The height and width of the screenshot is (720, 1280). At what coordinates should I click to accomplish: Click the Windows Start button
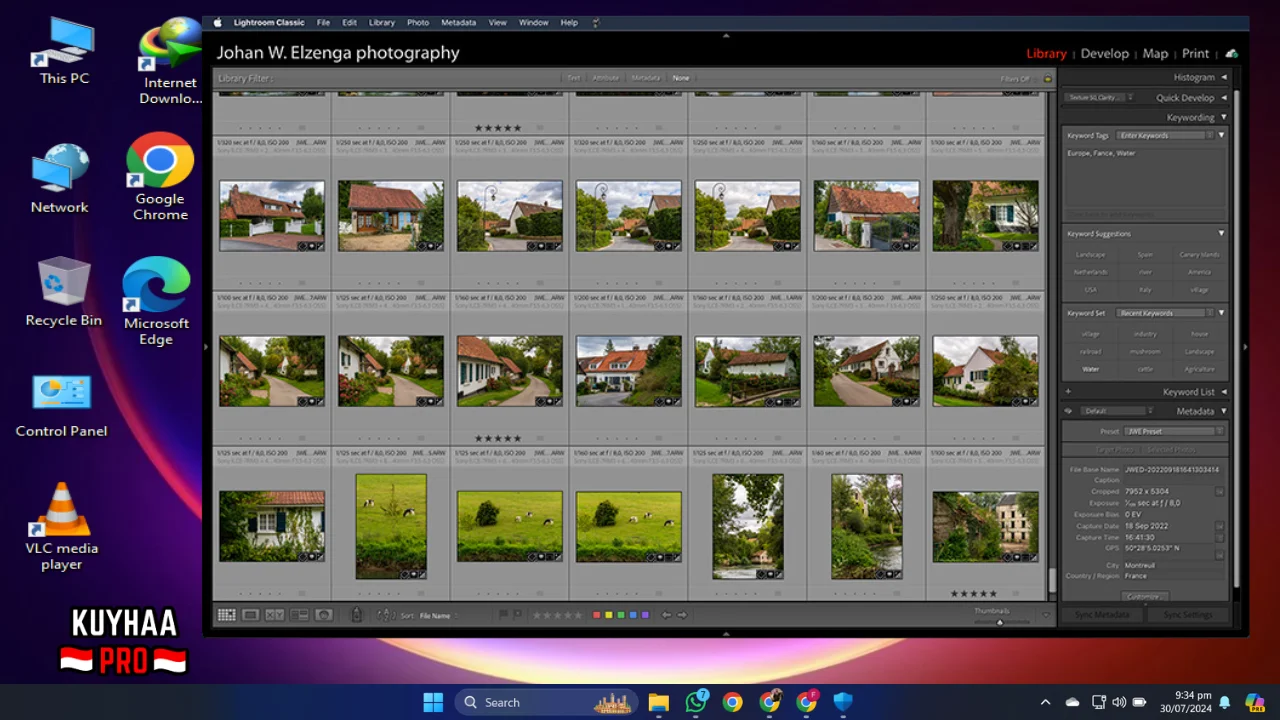pyautogui.click(x=433, y=702)
